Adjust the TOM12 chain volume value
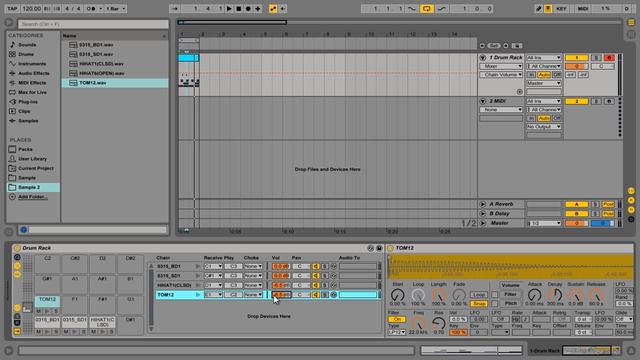This screenshot has height=360, width=640. [280, 295]
